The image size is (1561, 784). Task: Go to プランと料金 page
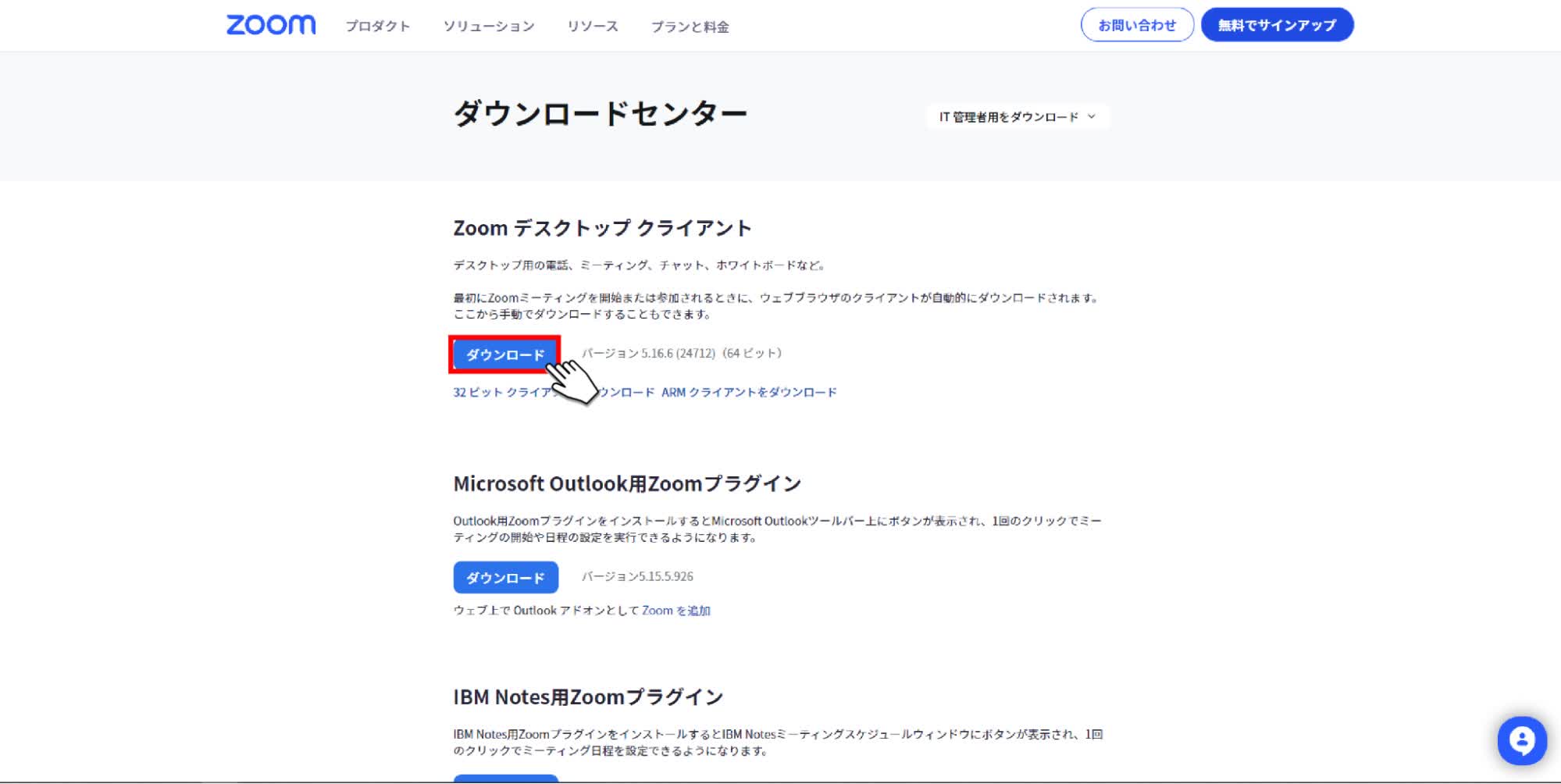(690, 27)
